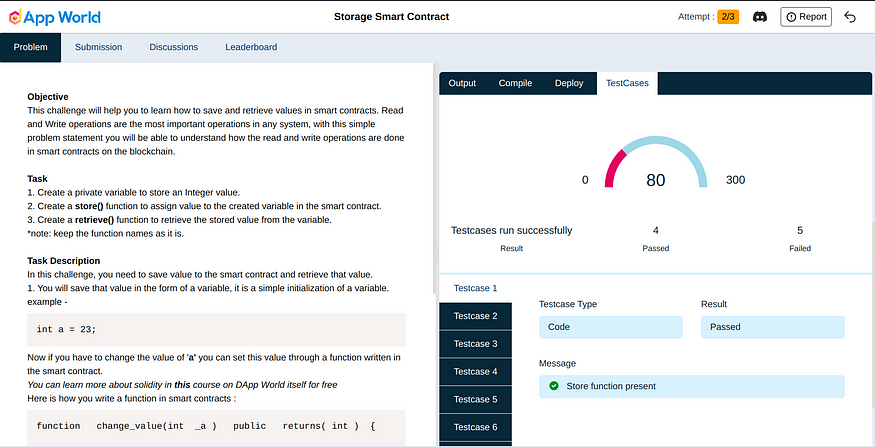Image resolution: width=875 pixels, height=447 pixels.
Task: Select Testcase 3
Action: tap(475, 344)
